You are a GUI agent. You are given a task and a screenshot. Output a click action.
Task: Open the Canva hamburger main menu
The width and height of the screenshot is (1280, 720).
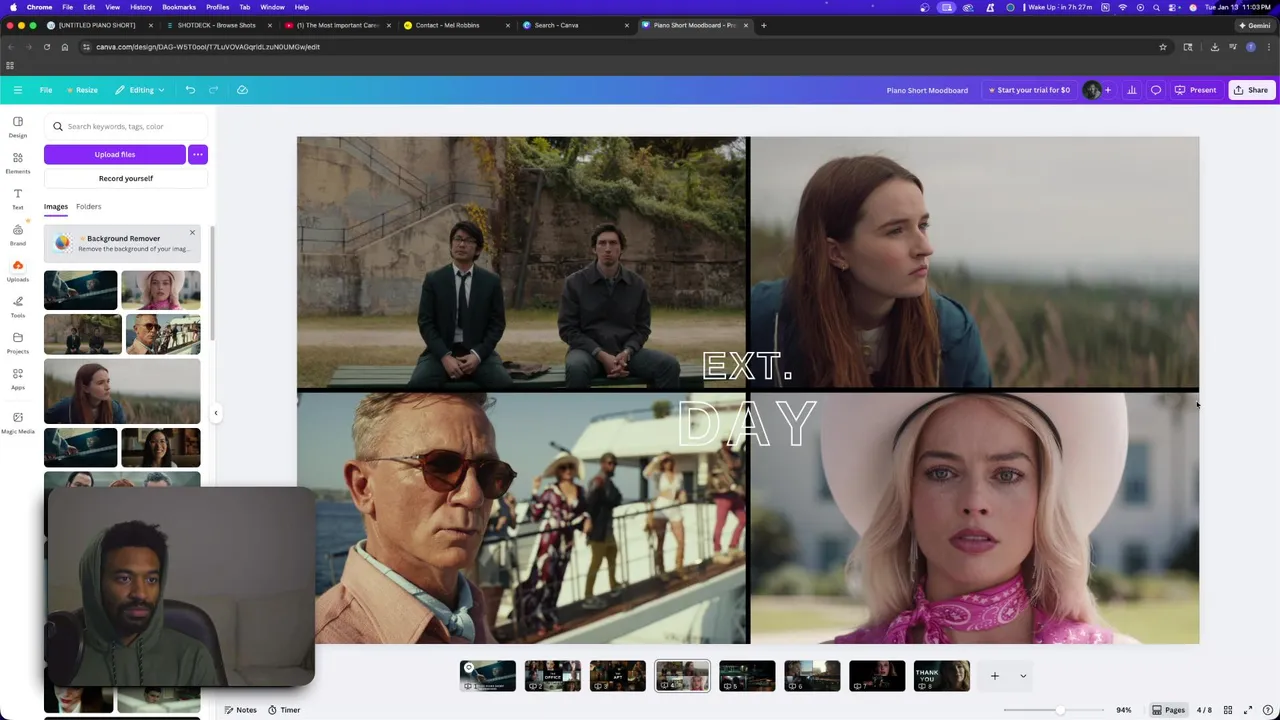(18, 90)
